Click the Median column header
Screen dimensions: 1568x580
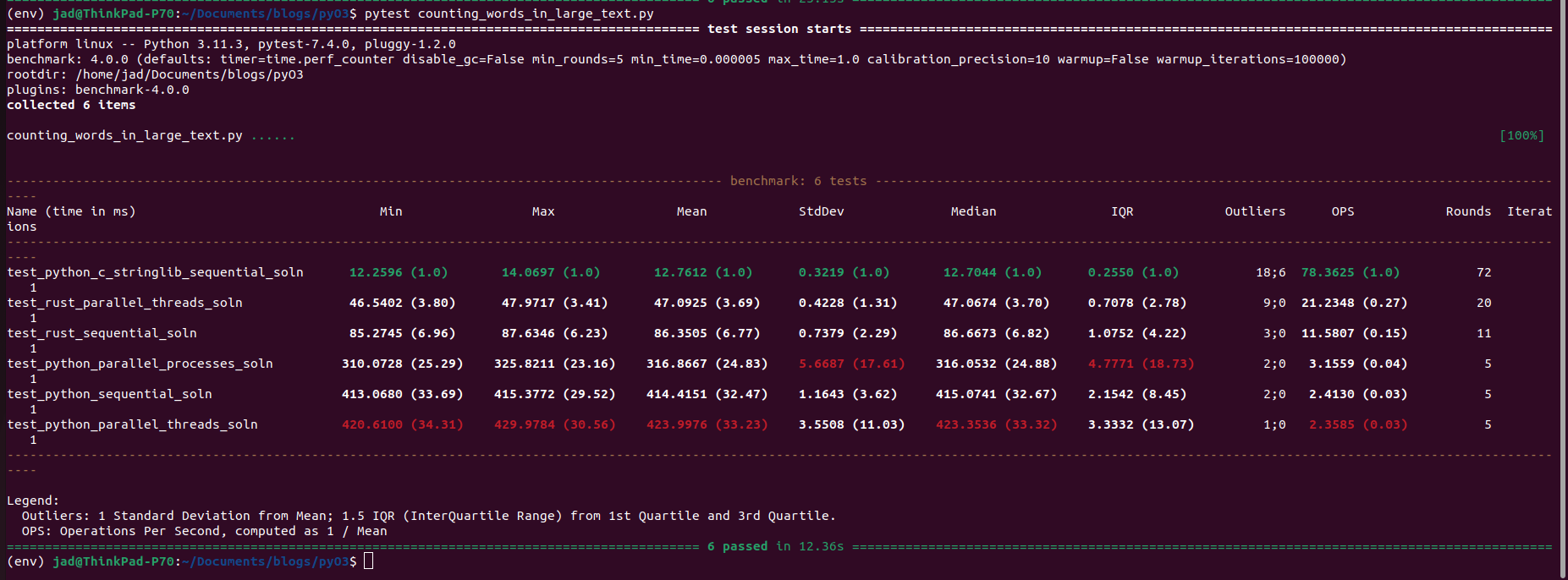click(x=973, y=211)
